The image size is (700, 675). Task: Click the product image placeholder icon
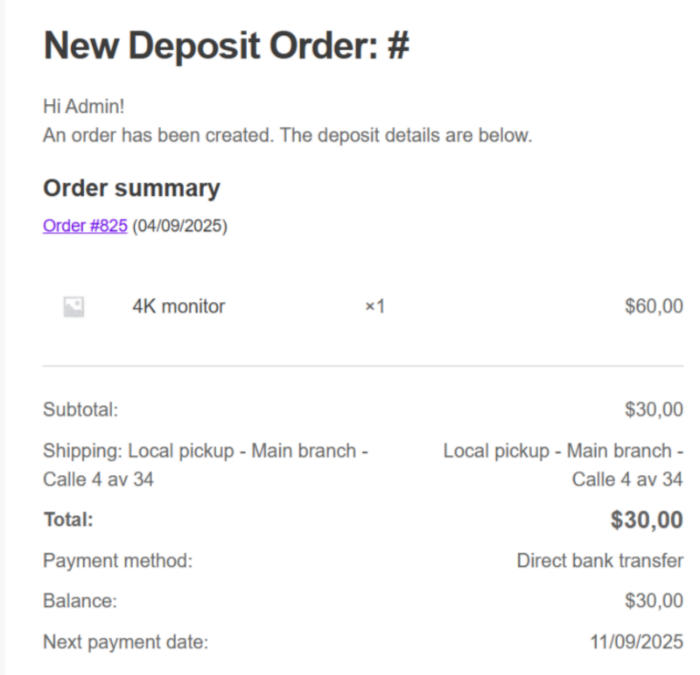[x=74, y=307]
